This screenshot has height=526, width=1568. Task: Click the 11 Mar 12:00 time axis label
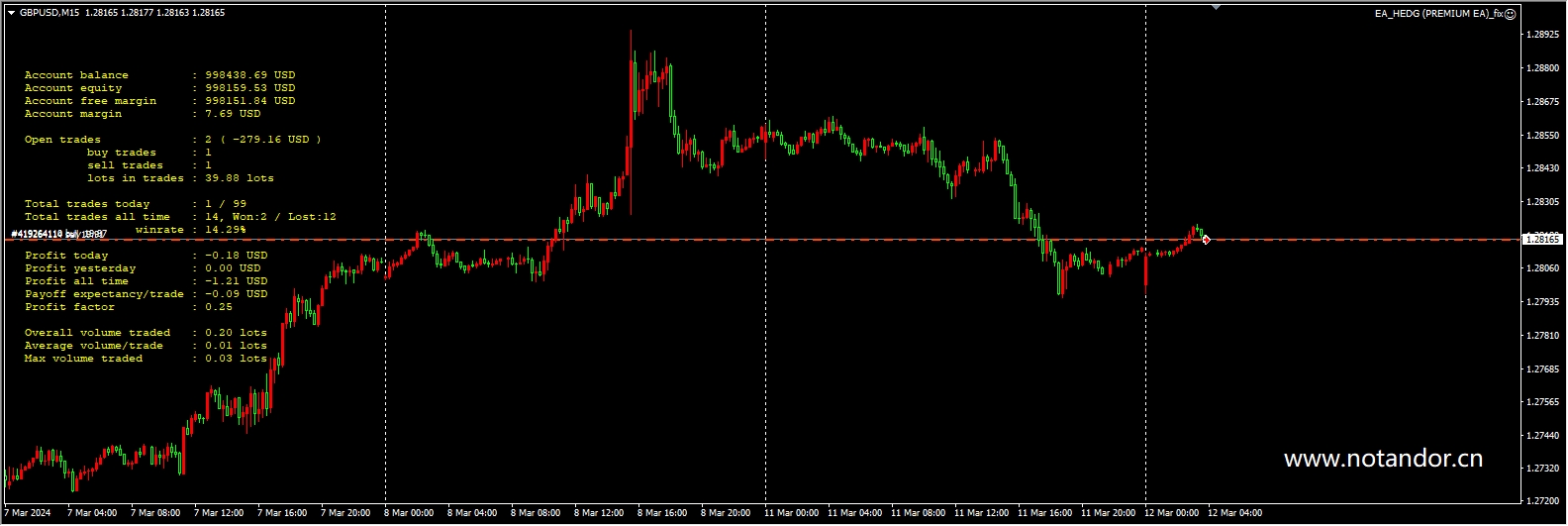click(x=982, y=513)
